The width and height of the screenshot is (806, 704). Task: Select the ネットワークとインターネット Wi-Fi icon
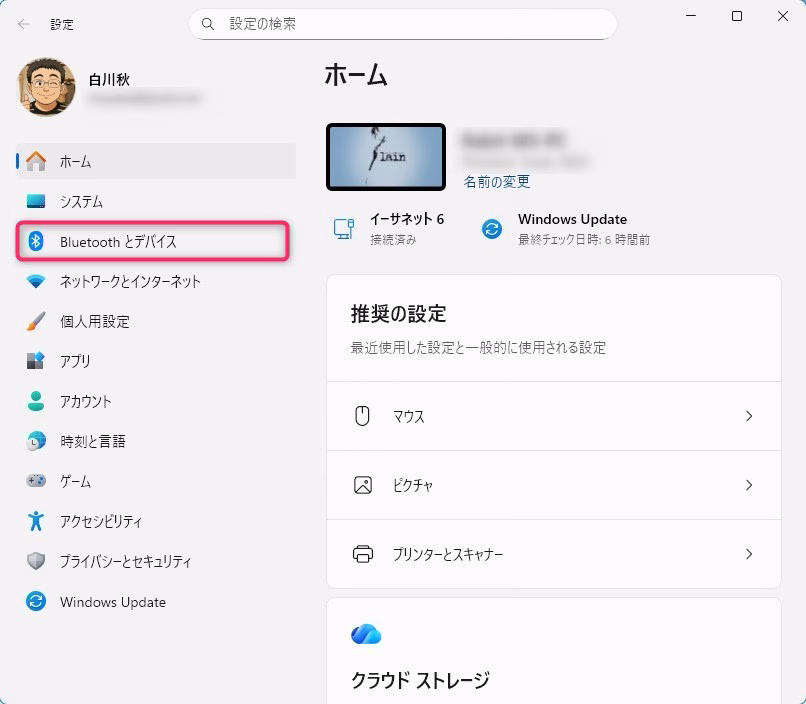click(x=36, y=281)
